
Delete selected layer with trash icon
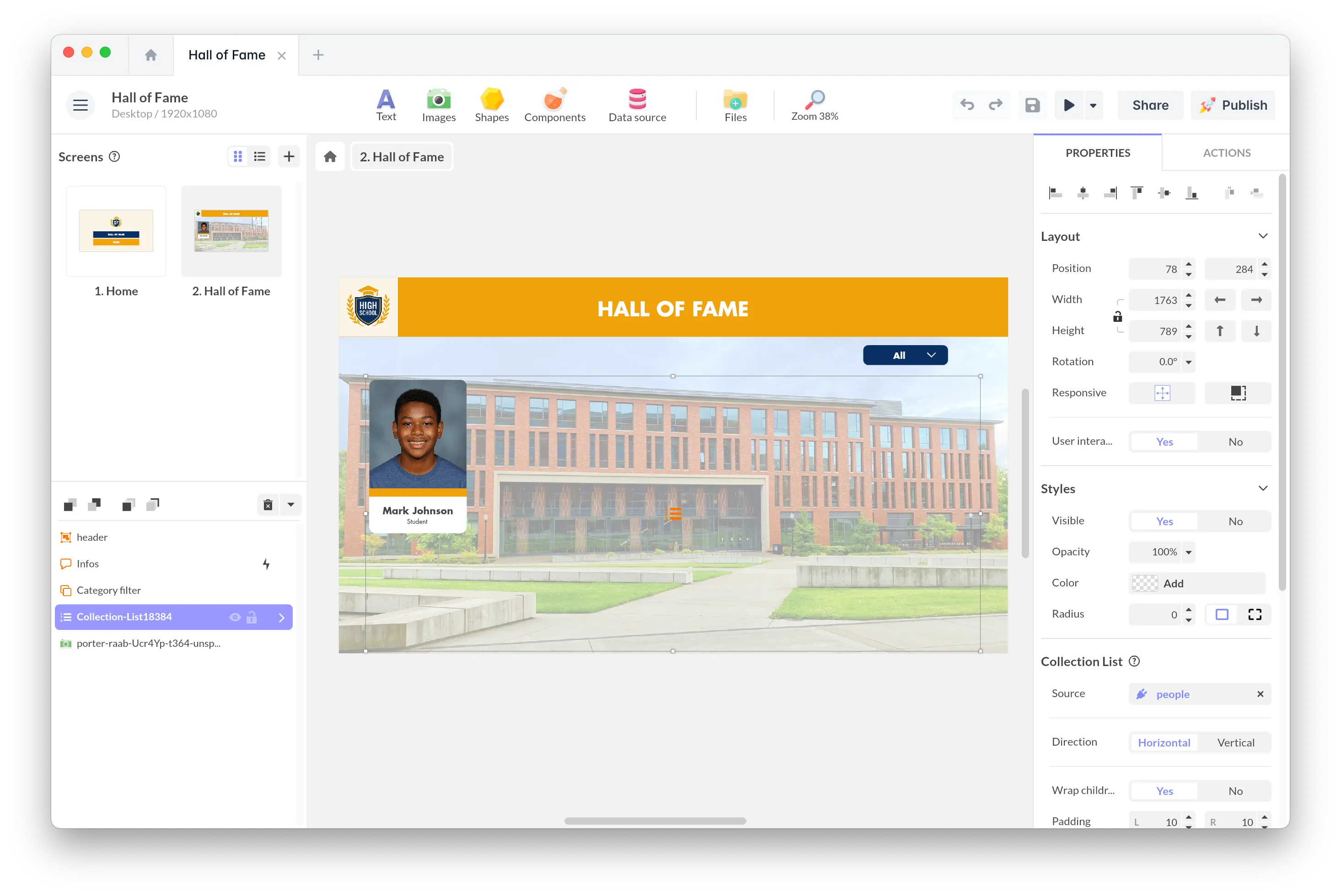[268, 505]
